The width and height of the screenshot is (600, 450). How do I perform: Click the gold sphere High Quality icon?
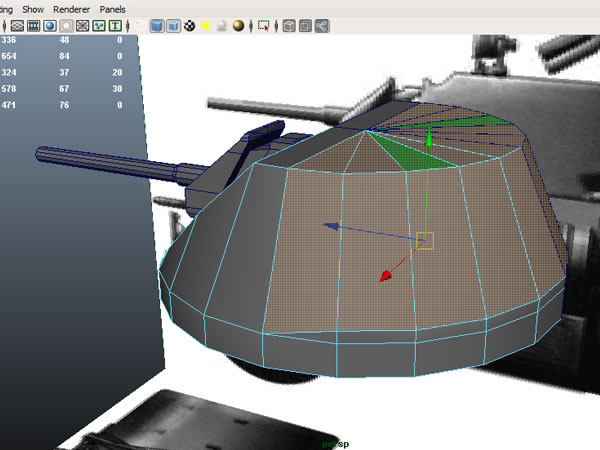tap(239, 25)
